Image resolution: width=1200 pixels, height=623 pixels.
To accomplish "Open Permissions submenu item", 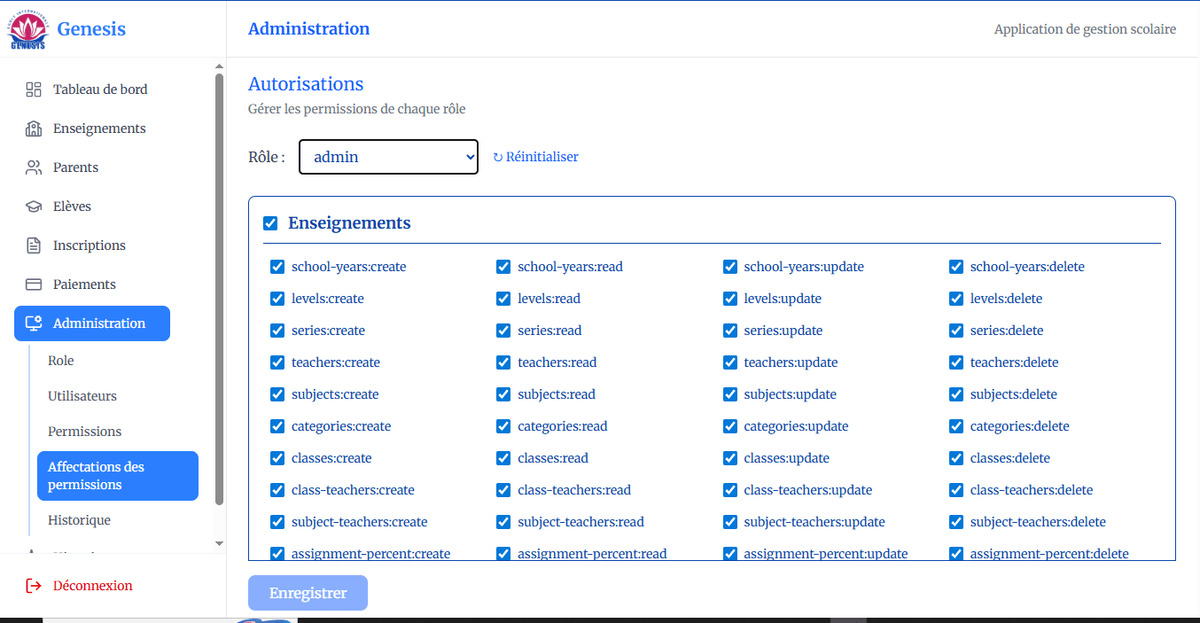I will coord(85,431).
